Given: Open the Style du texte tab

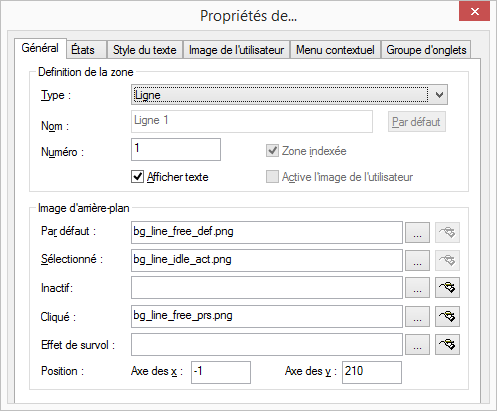Looking at the screenshot, I should tap(145, 50).
